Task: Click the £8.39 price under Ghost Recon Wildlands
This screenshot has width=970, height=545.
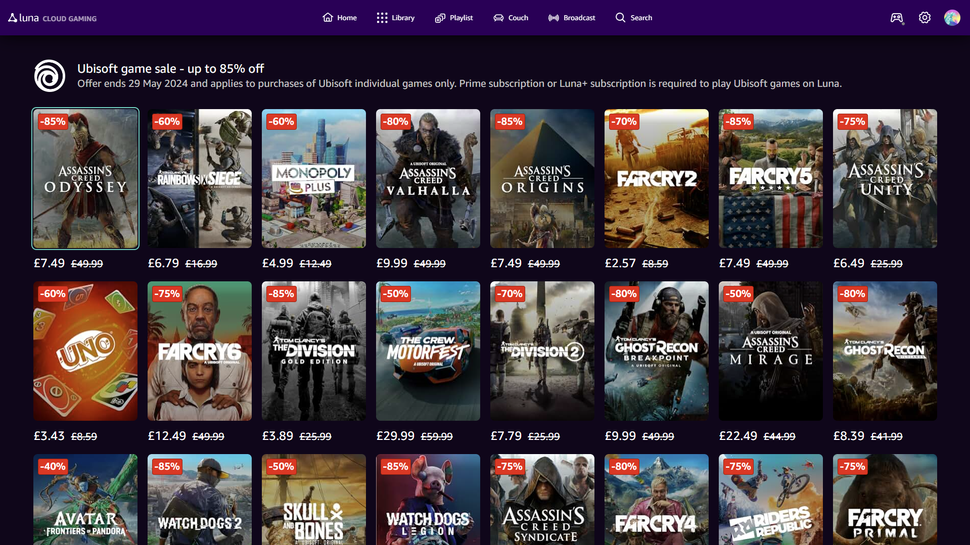Action: [849, 436]
